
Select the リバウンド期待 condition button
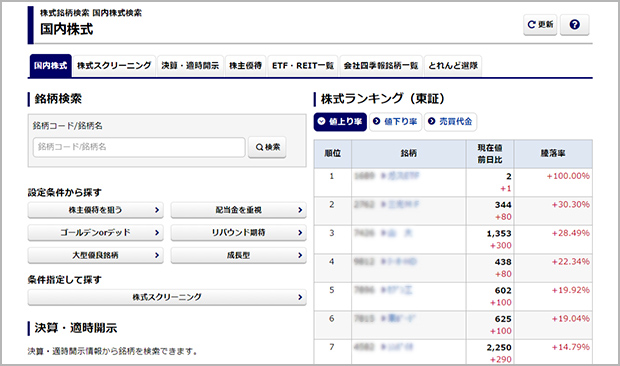238,232
